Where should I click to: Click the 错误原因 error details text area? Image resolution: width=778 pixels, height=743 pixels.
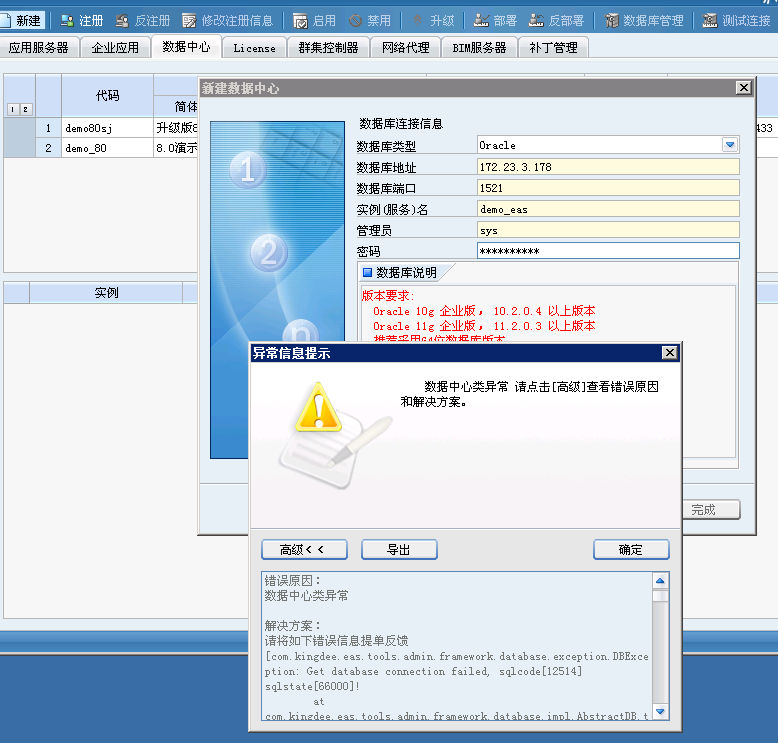pos(457,646)
